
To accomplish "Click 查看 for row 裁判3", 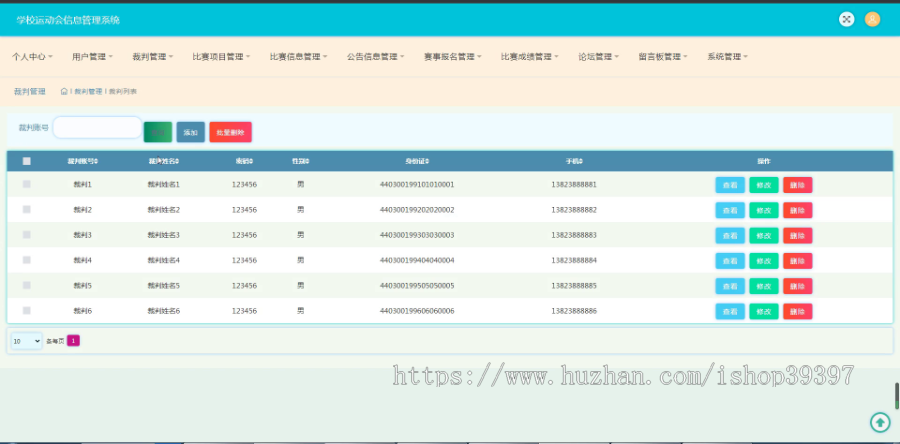I will point(730,235).
